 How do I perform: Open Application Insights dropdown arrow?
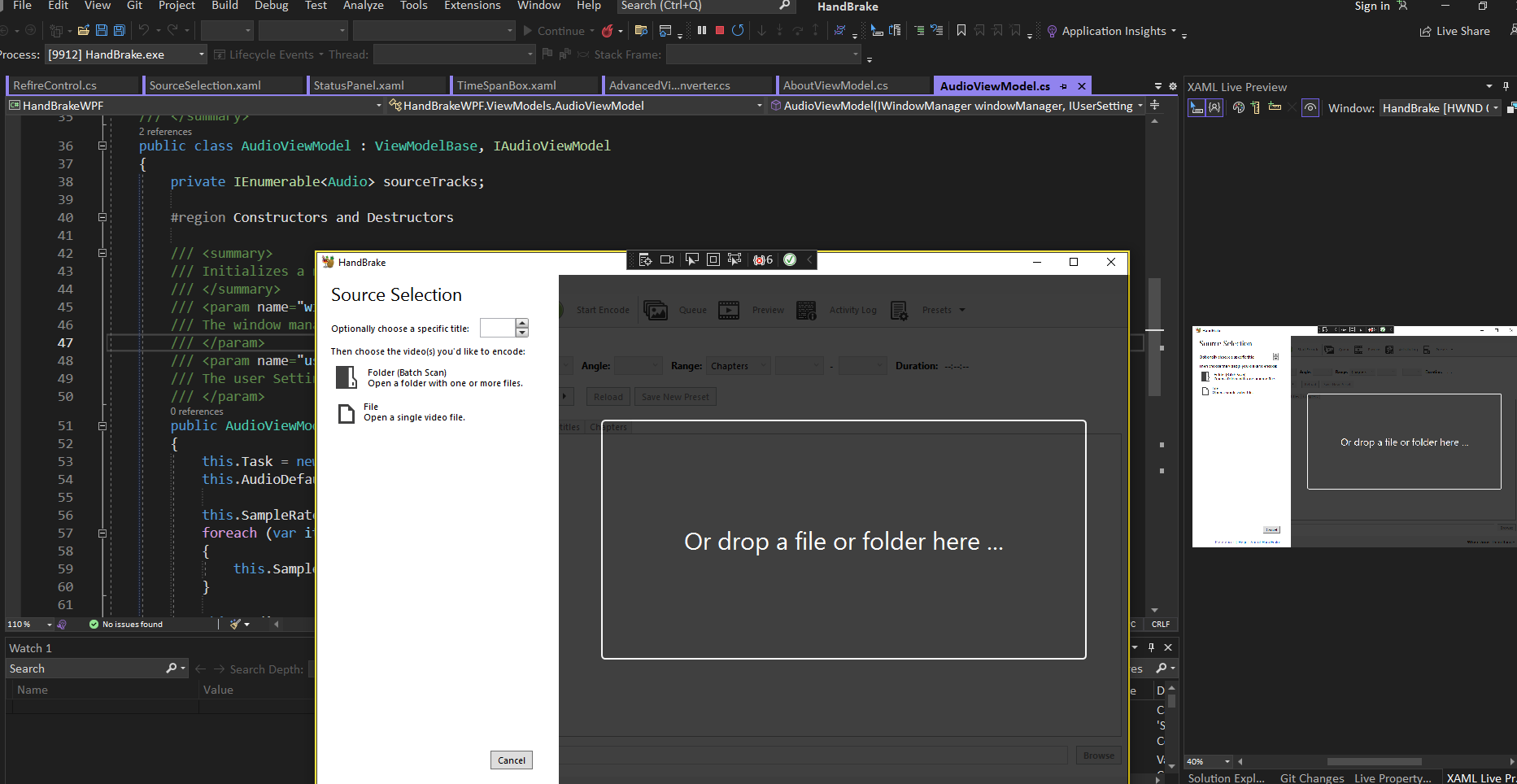click(1173, 31)
